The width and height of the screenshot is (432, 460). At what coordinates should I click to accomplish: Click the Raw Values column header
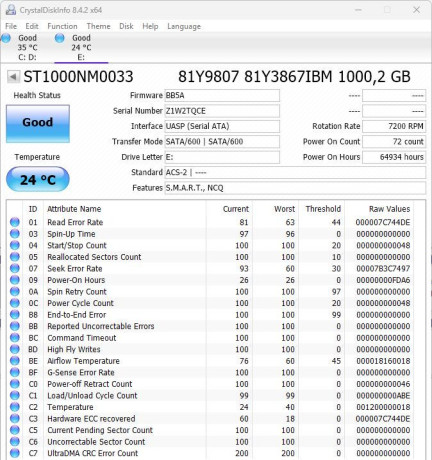[389, 209]
